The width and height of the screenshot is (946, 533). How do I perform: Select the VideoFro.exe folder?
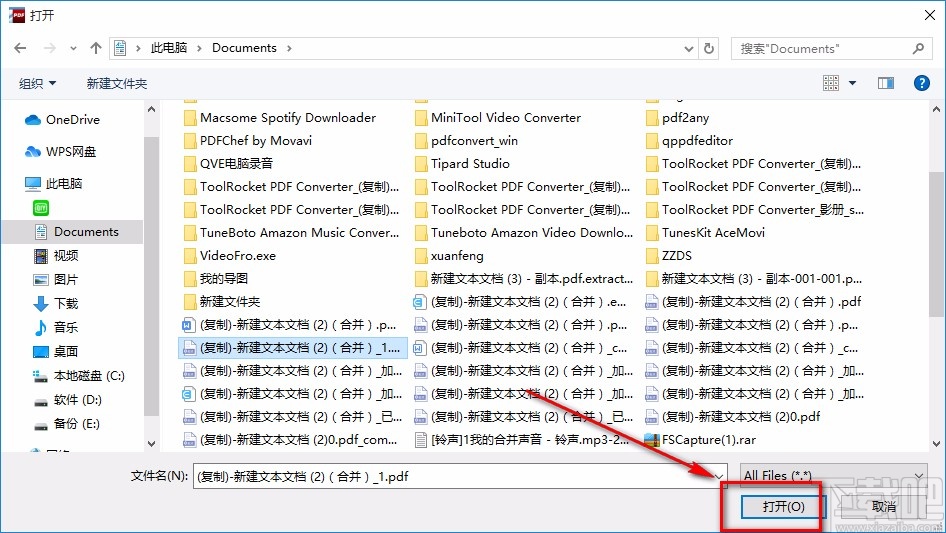[229, 255]
